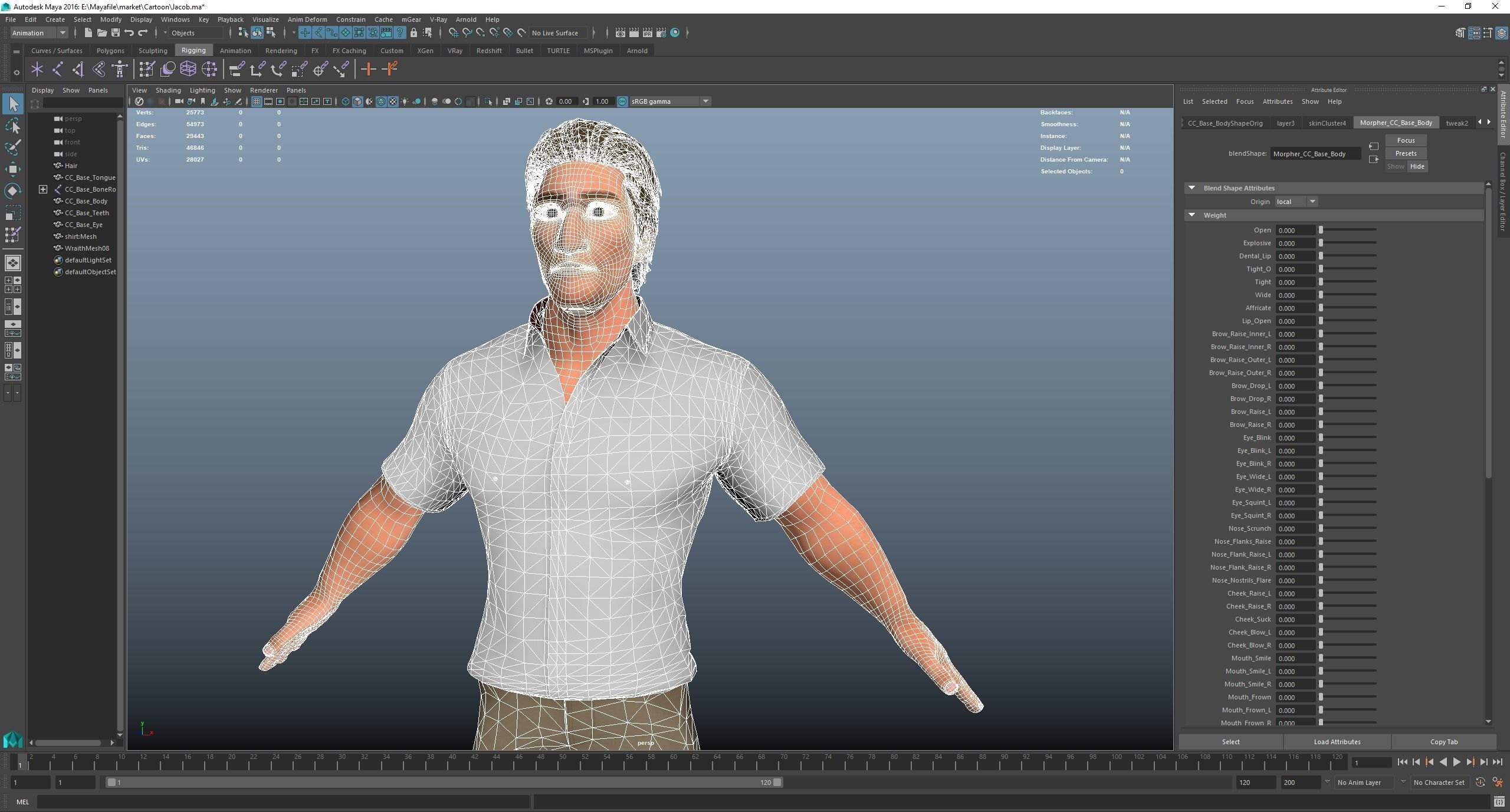Click the Parent constraint shelf icon
1510x812 pixels.
[237, 70]
